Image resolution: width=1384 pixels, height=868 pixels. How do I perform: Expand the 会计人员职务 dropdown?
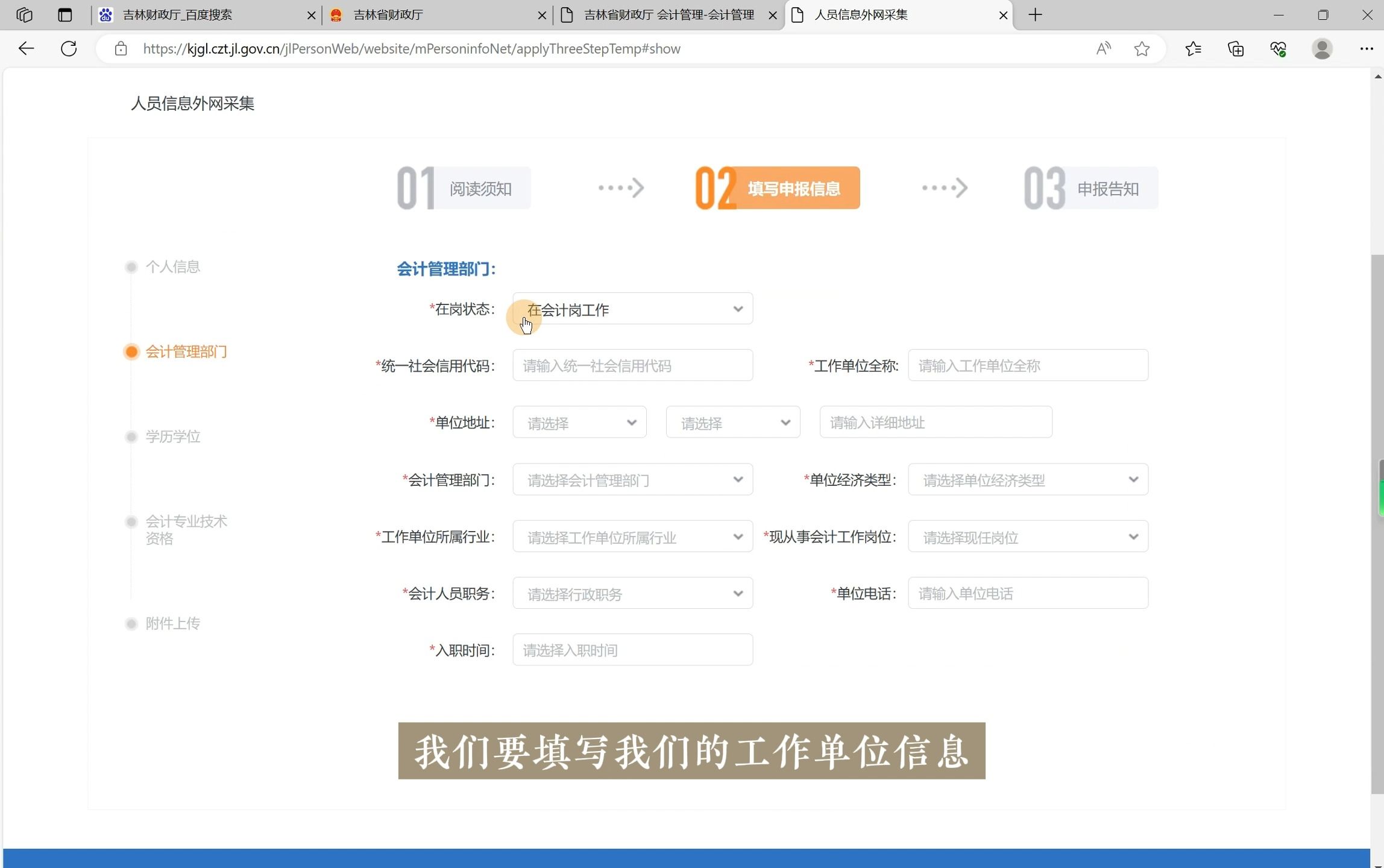pos(632,593)
